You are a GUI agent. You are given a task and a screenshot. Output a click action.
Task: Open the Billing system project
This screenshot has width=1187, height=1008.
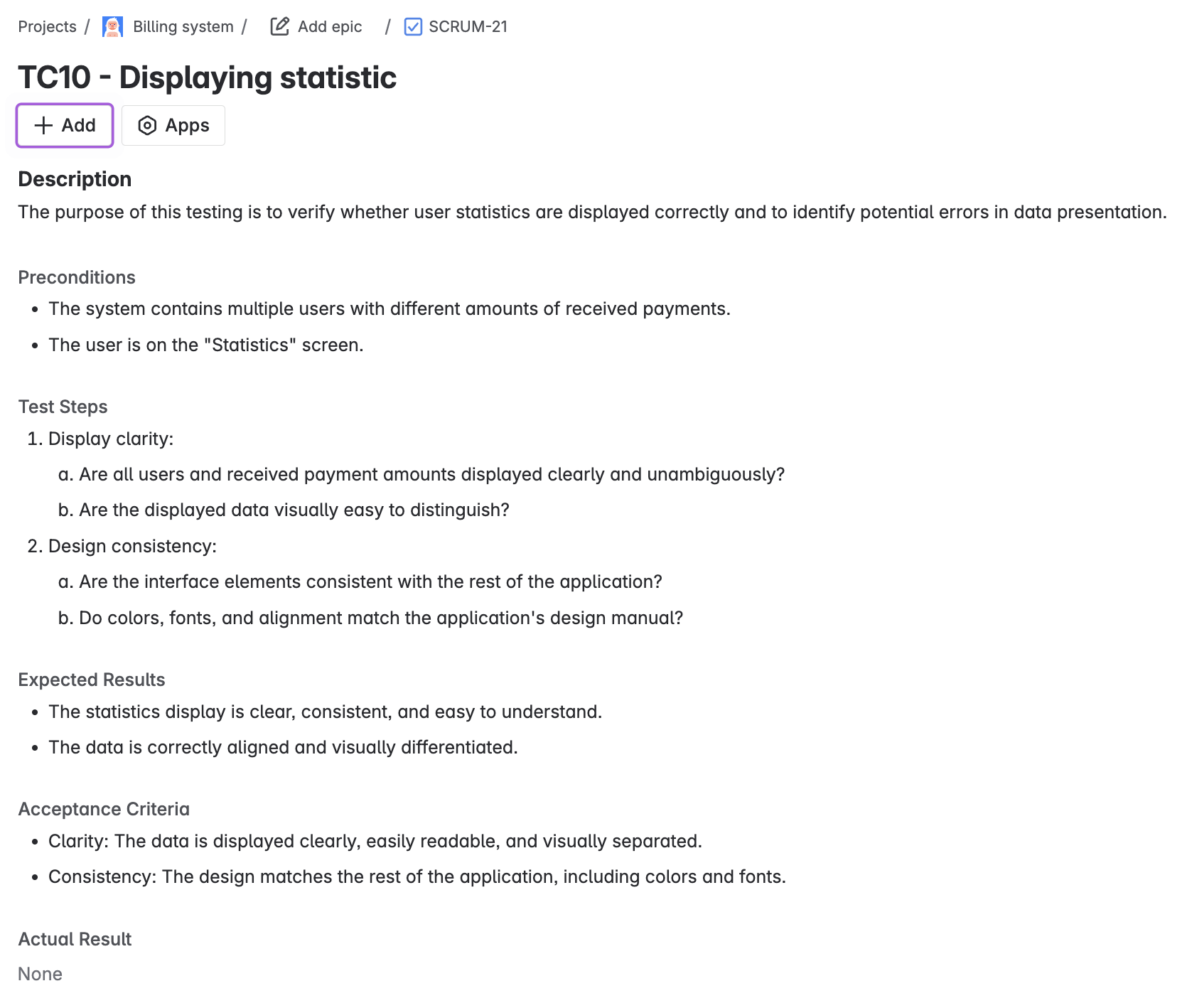(x=183, y=26)
